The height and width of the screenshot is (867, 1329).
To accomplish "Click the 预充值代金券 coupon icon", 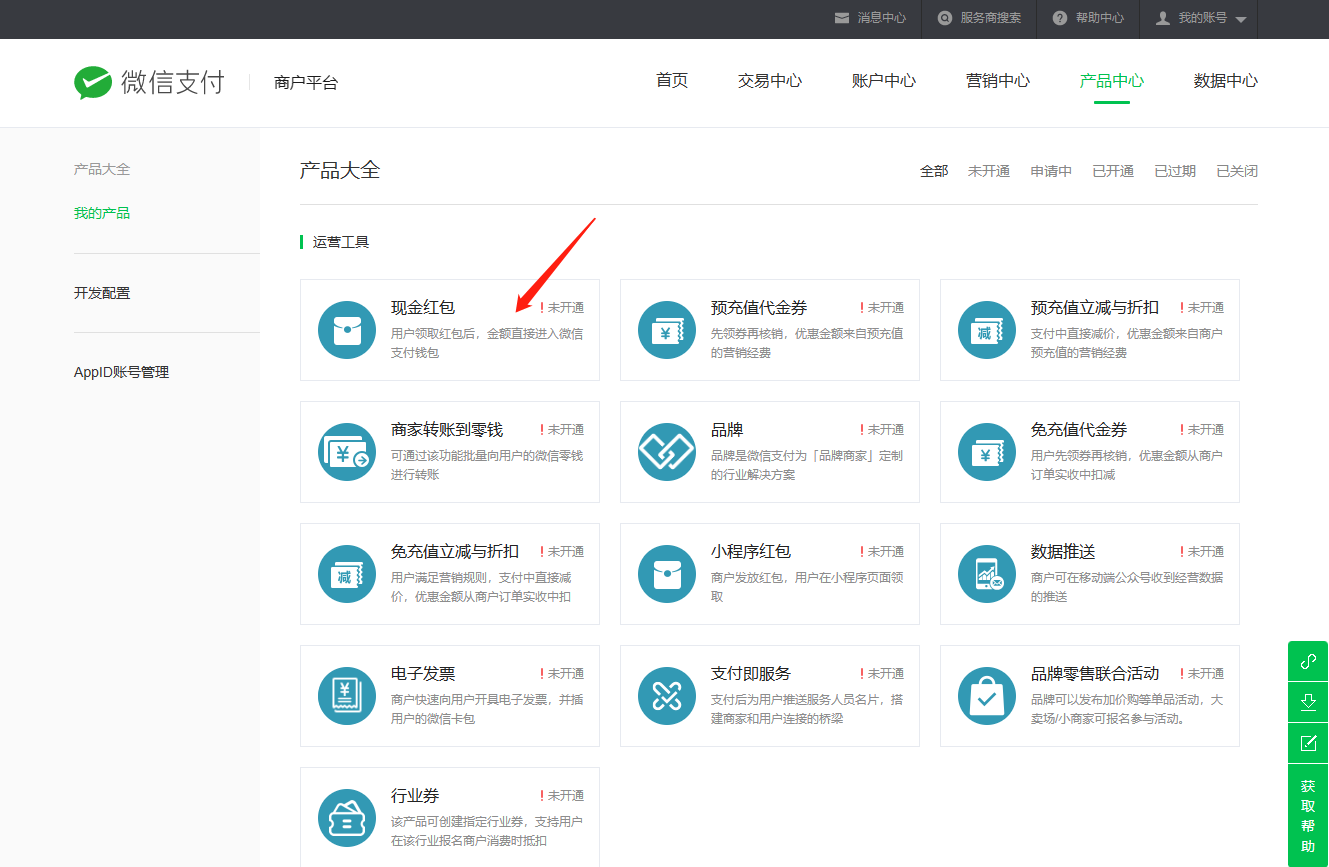I will tap(667, 330).
